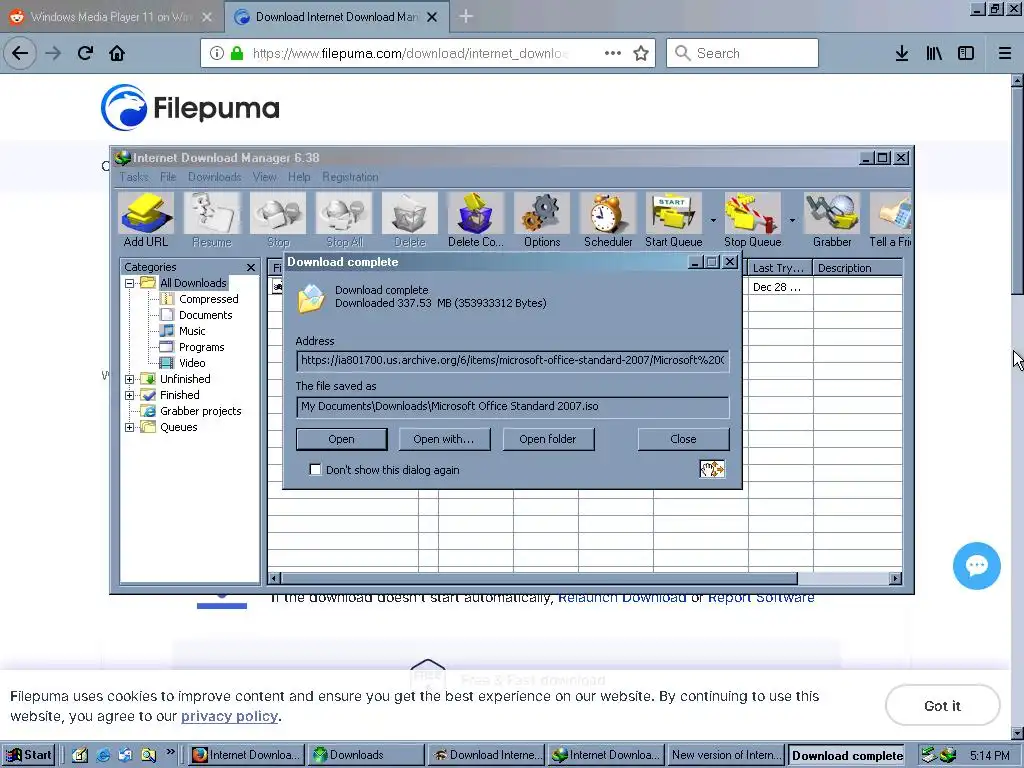
Task: Open Start Queue dropdown arrow
Action: click(713, 220)
